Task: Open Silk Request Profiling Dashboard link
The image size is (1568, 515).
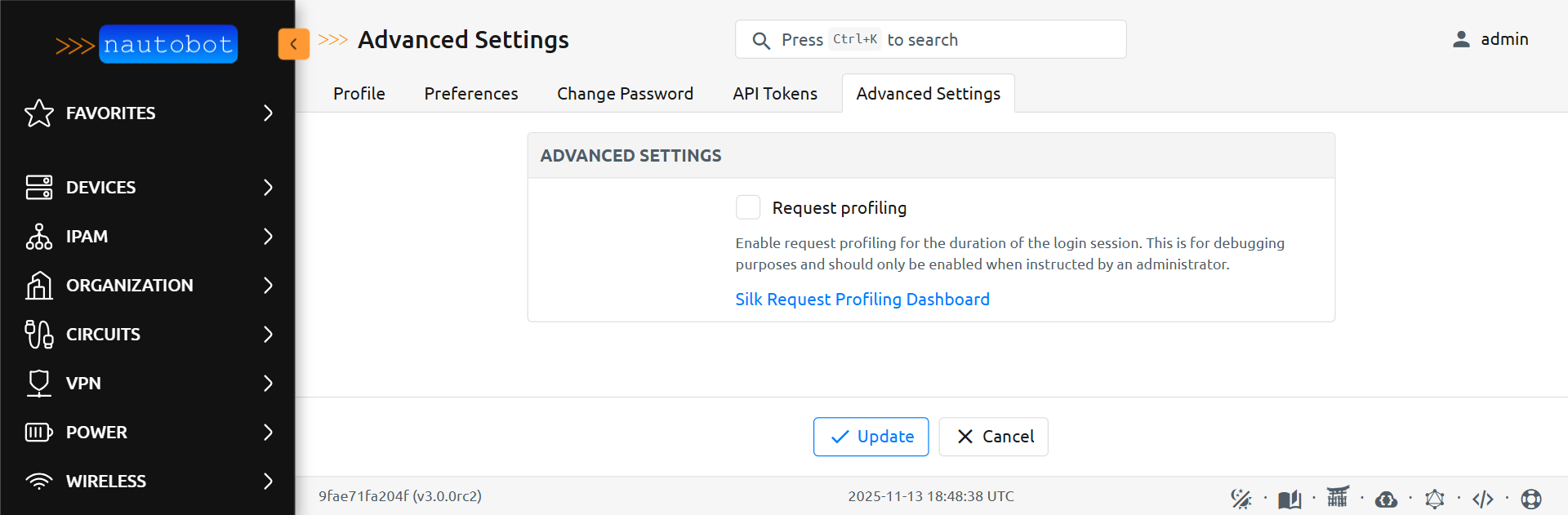Action: [862, 300]
